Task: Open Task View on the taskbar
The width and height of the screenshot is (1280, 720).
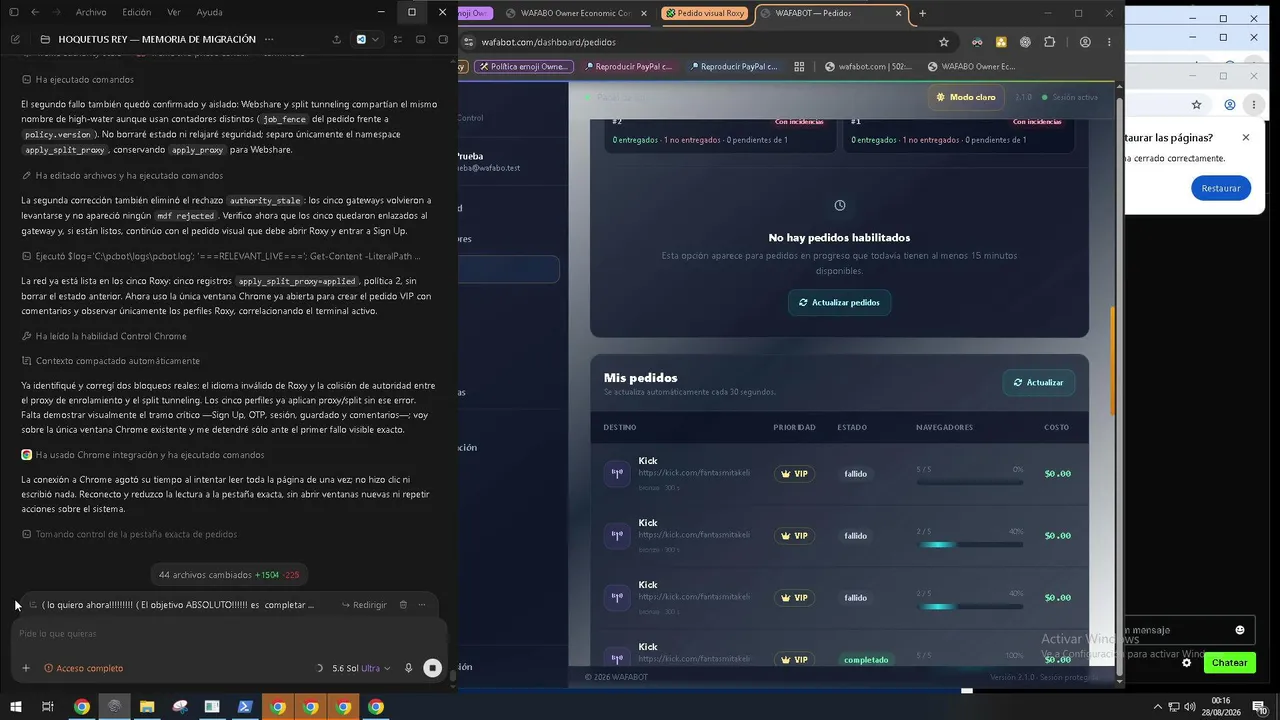Action: [47, 707]
